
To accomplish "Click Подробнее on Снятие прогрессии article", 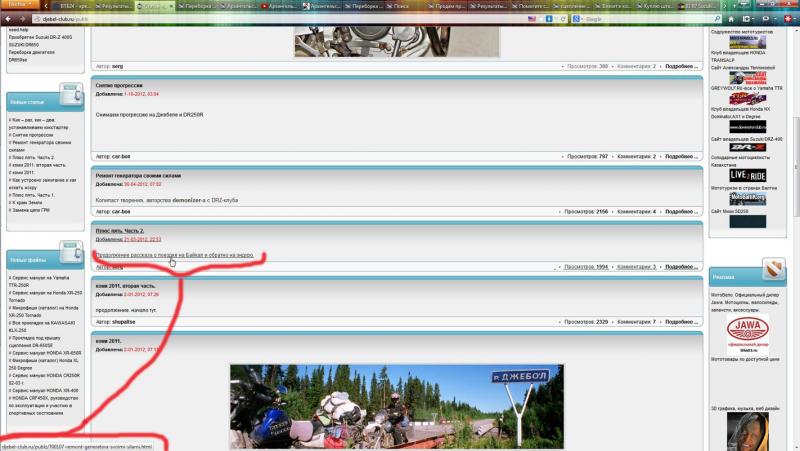I will (682, 157).
